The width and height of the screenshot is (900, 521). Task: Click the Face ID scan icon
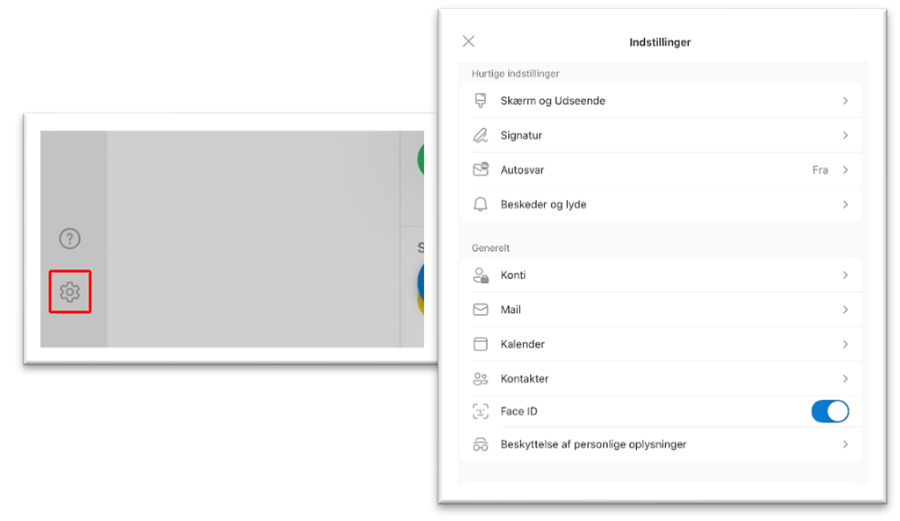point(481,411)
